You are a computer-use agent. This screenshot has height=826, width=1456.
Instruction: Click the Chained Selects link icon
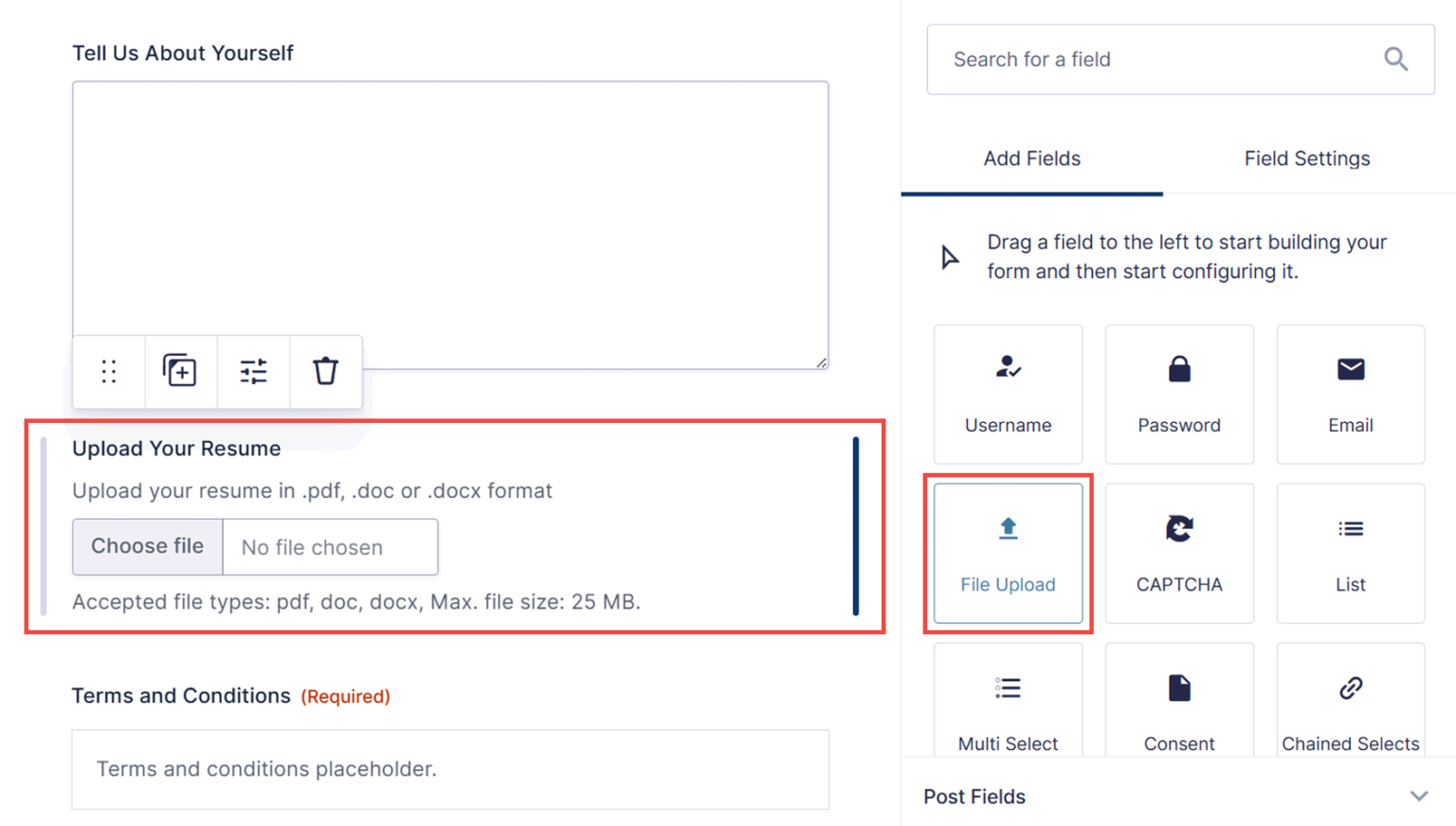1350,688
